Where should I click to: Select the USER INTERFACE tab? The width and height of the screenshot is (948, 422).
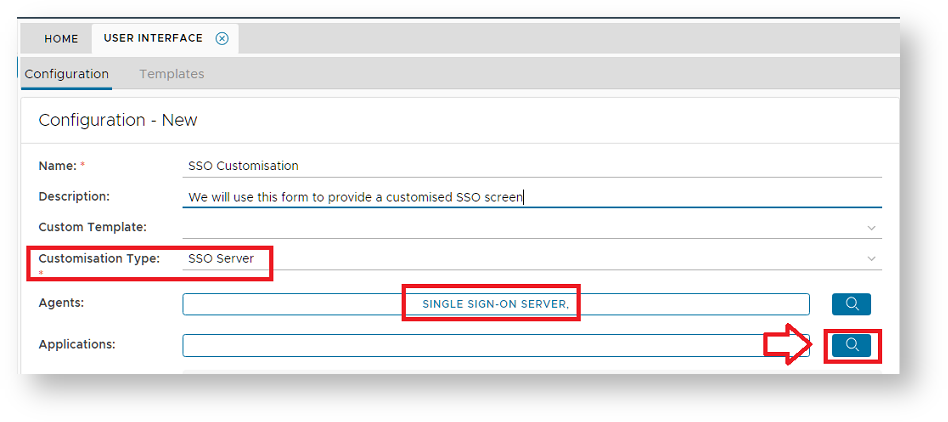coord(153,39)
